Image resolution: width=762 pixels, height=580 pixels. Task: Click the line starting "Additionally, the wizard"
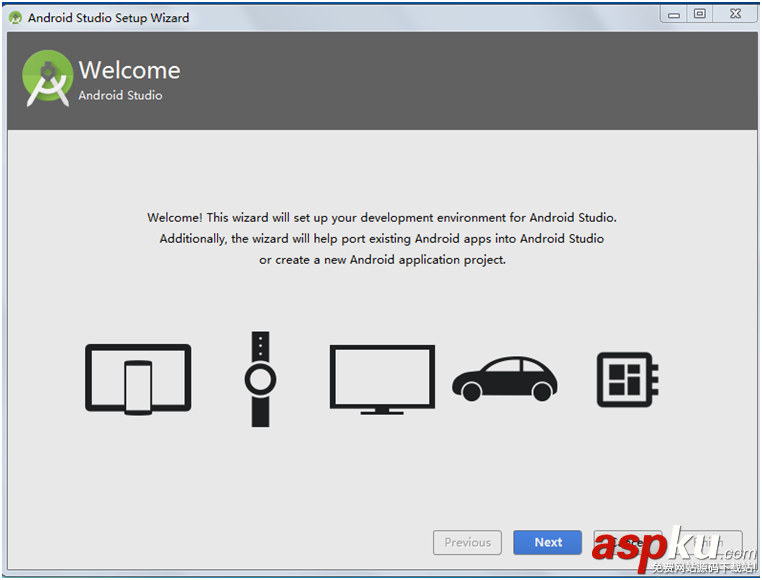click(x=382, y=239)
